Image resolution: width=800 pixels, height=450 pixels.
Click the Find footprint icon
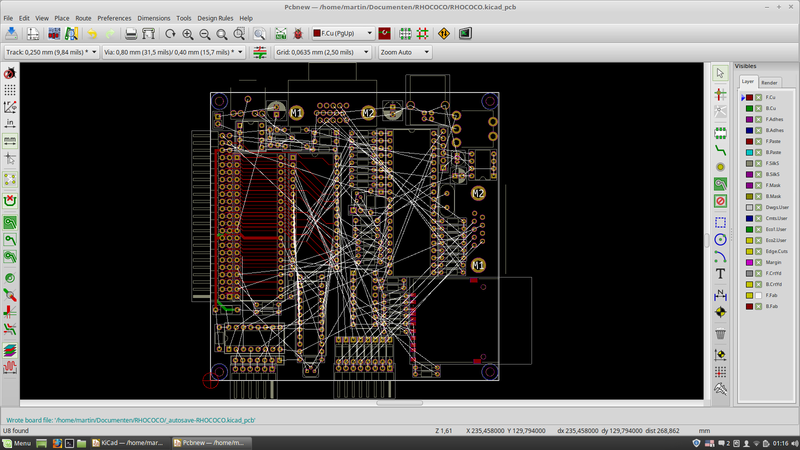click(259, 34)
